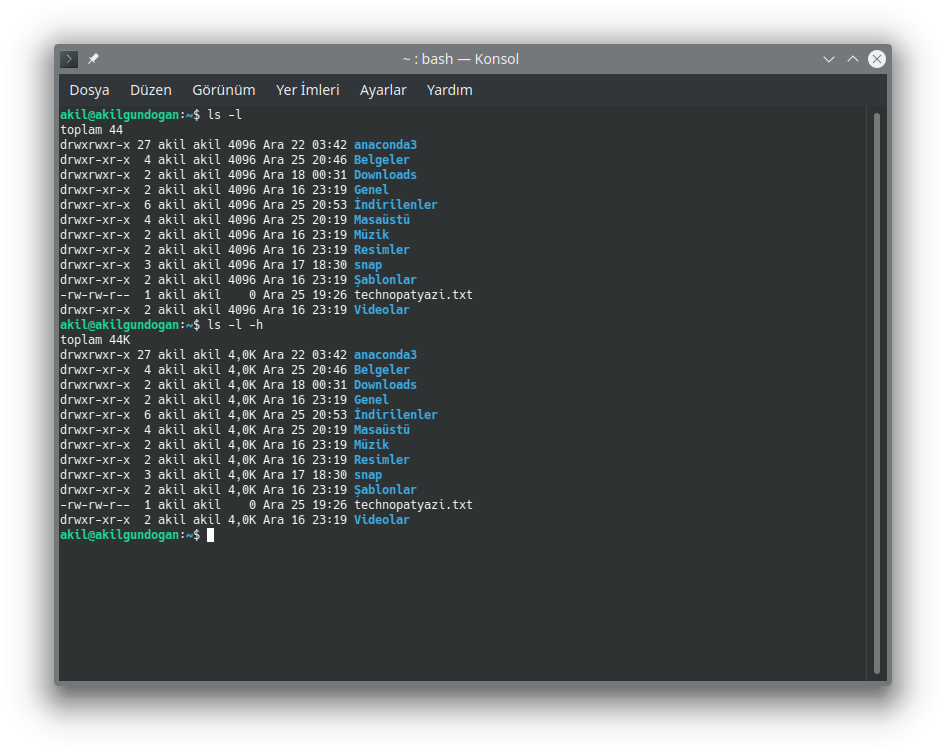Open the Dosya menu
Viewport: 946px width, 753px height.
89,90
